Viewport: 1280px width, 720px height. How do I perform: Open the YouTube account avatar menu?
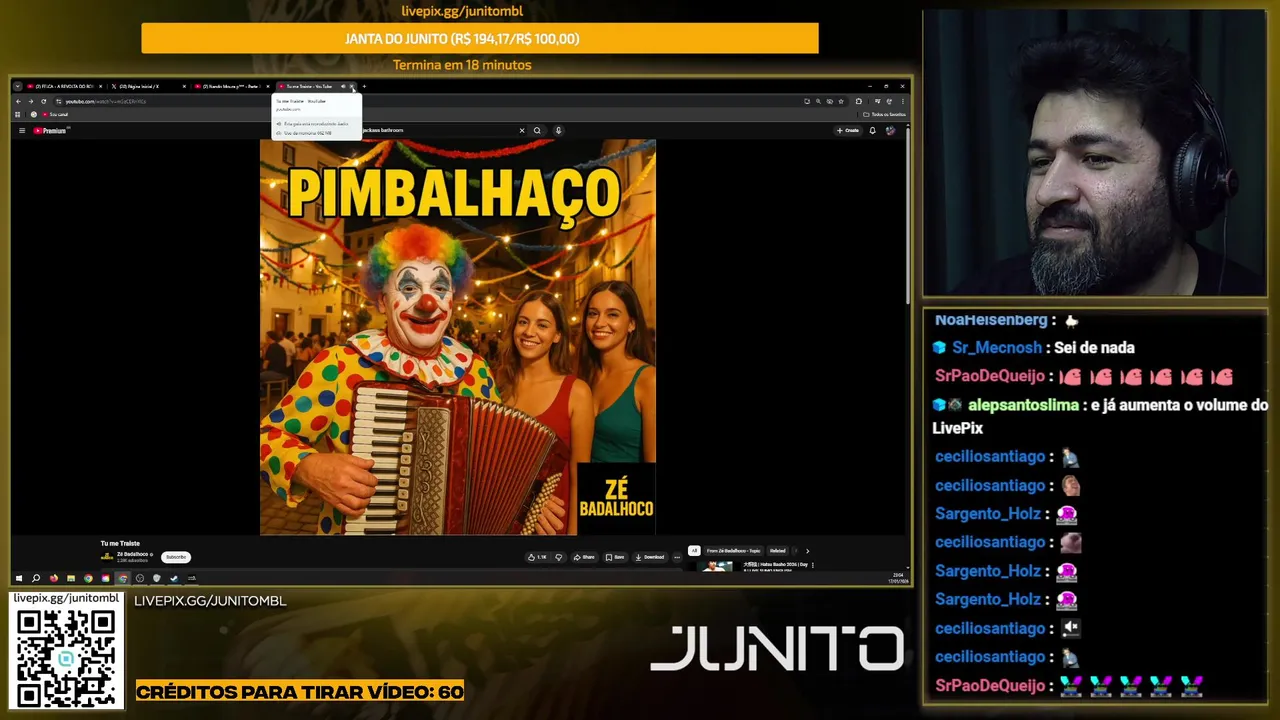point(891,130)
